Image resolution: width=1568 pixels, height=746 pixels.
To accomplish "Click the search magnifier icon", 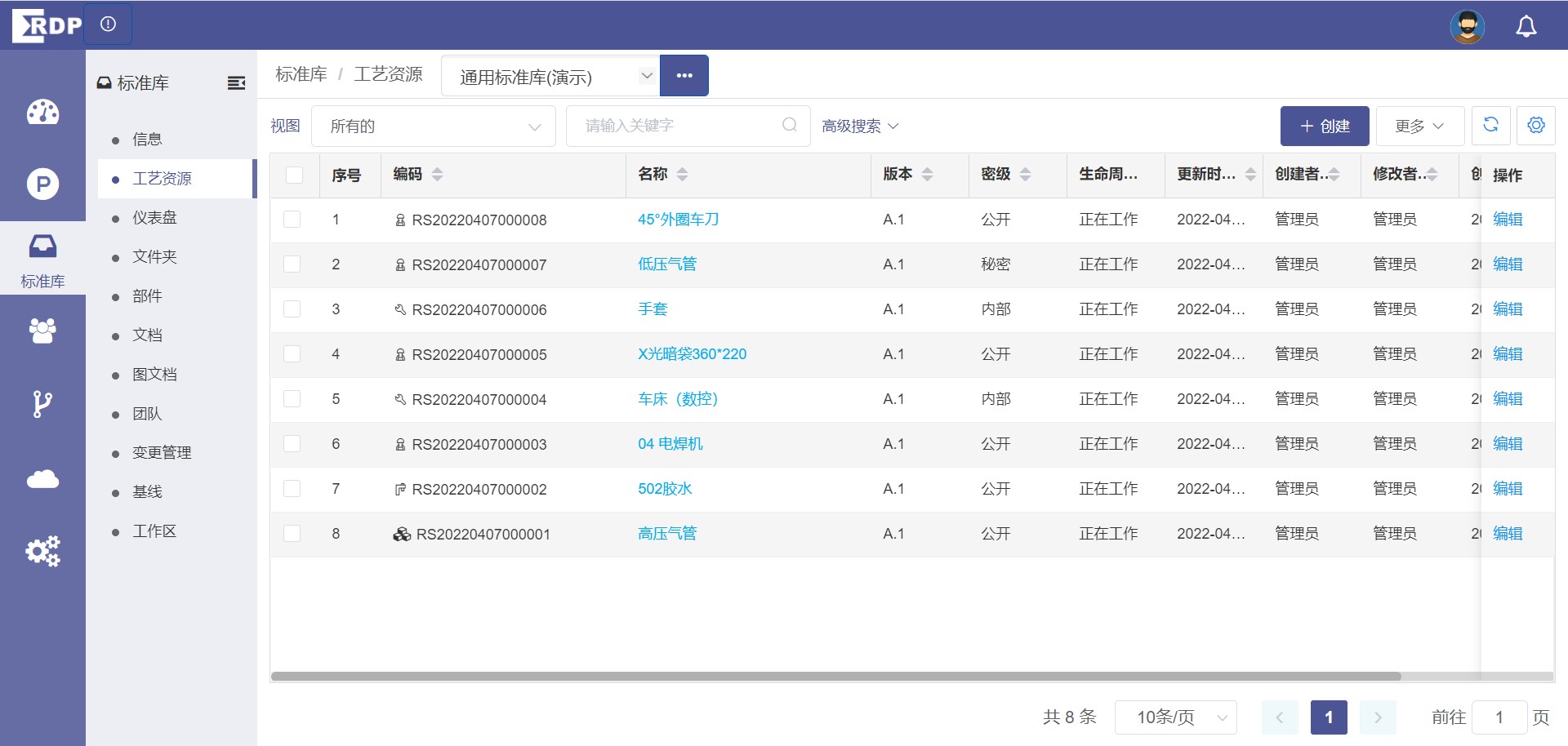I will pos(790,125).
